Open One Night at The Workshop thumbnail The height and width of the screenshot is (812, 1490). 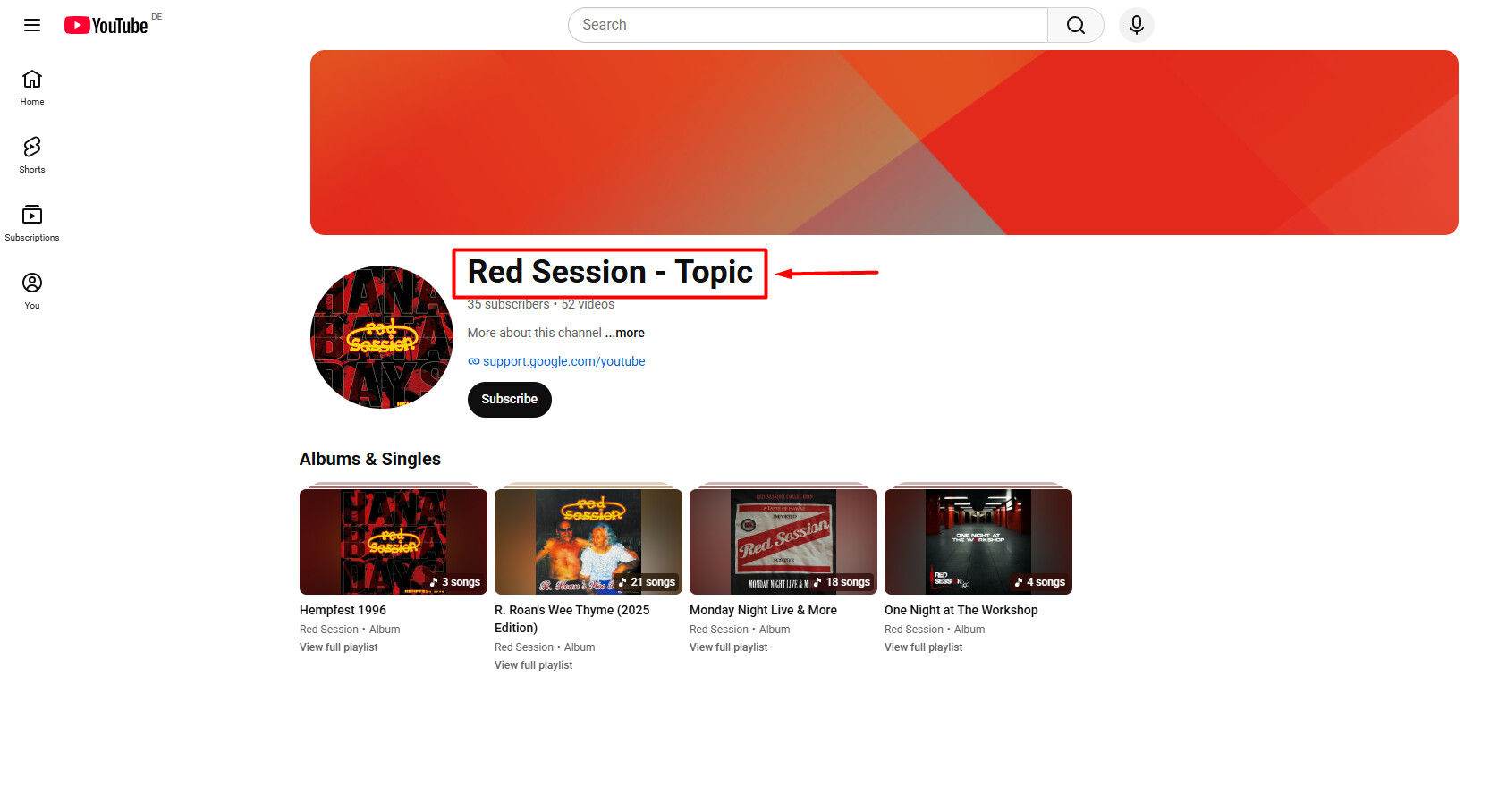point(978,541)
